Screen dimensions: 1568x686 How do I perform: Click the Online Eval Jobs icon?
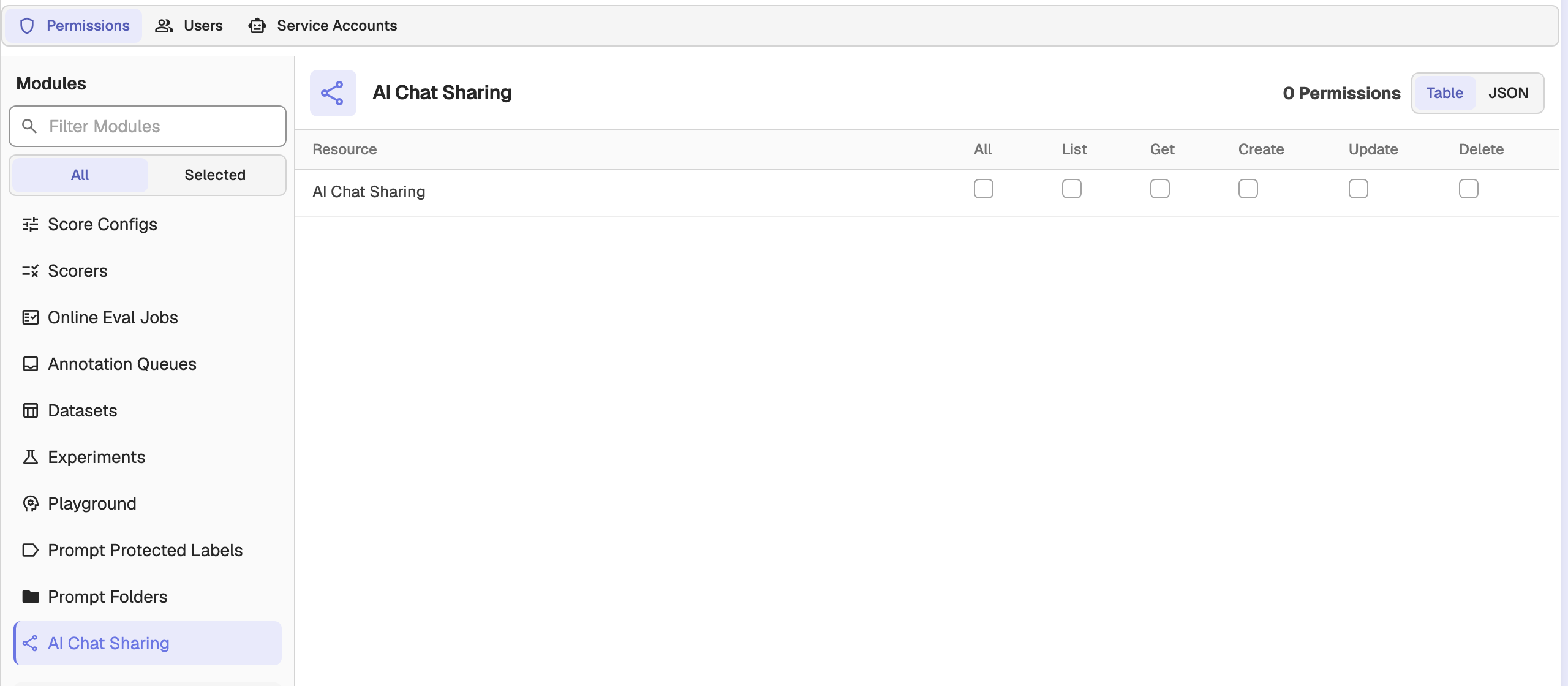[31, 317]
